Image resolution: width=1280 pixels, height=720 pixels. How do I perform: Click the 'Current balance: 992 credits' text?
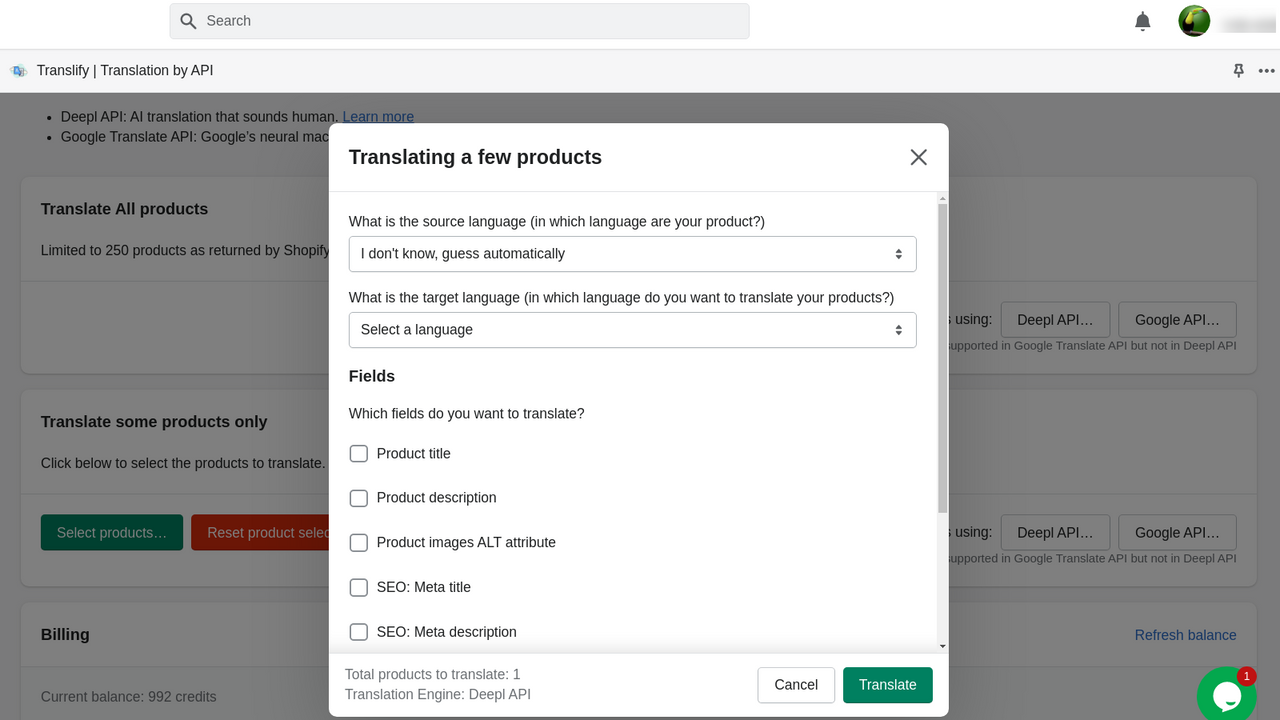(129, 697)
